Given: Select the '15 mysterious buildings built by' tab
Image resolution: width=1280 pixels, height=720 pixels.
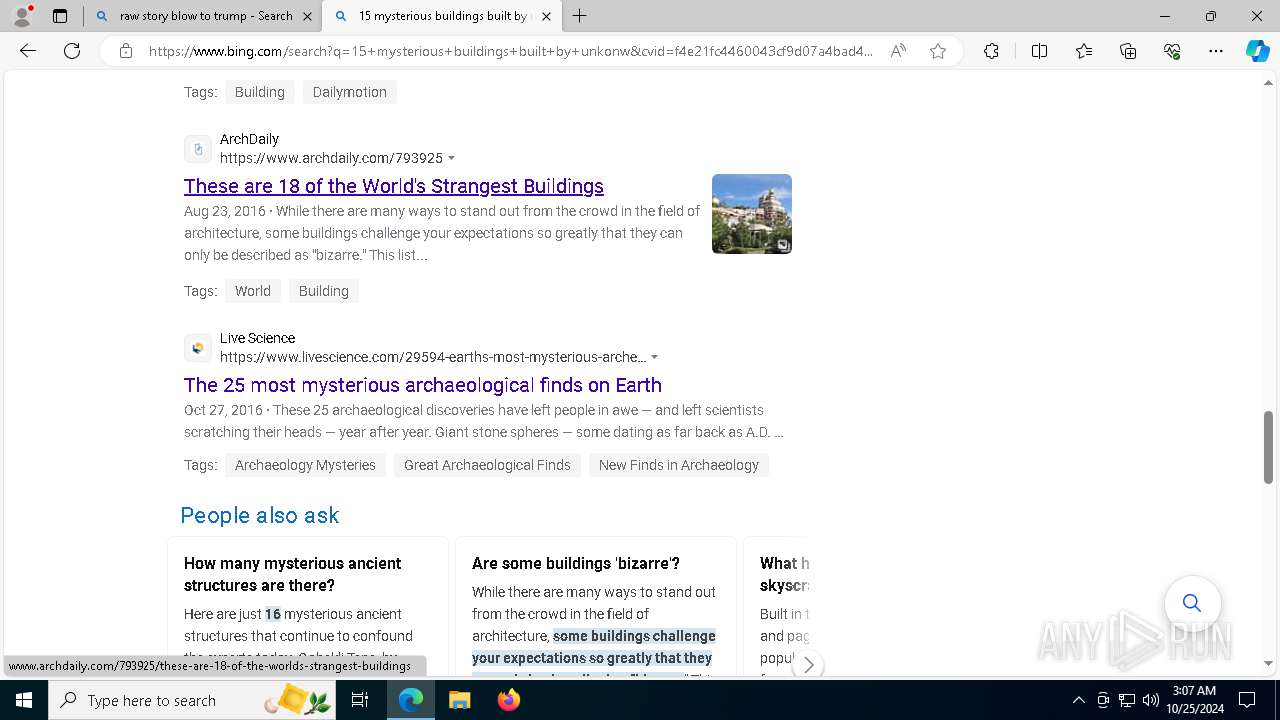Looking at the screenshot, I should [442, 16].
